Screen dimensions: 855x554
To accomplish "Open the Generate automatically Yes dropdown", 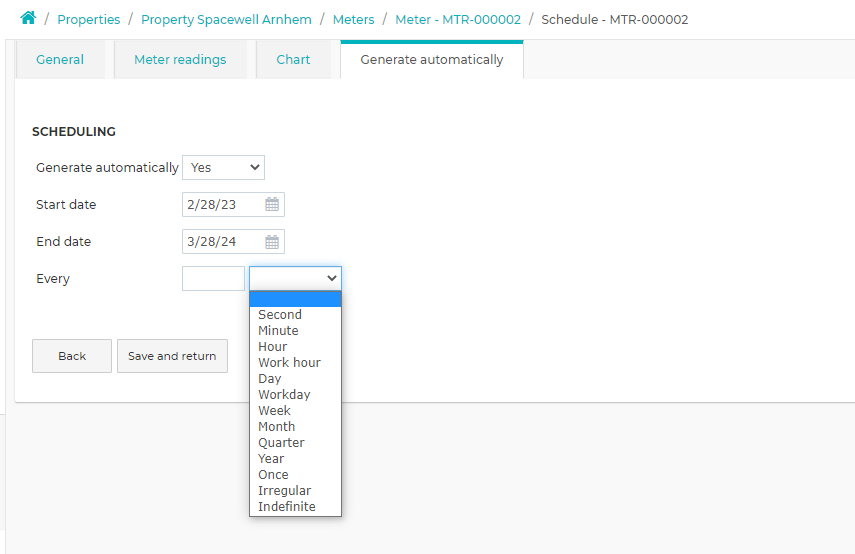I will pos(224,167).
